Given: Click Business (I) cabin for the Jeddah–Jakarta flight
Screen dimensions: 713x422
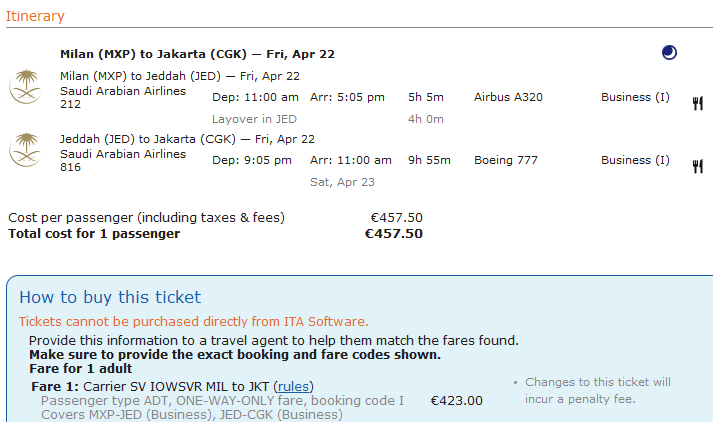Looking at the screenshot, I should coord(635,160).
